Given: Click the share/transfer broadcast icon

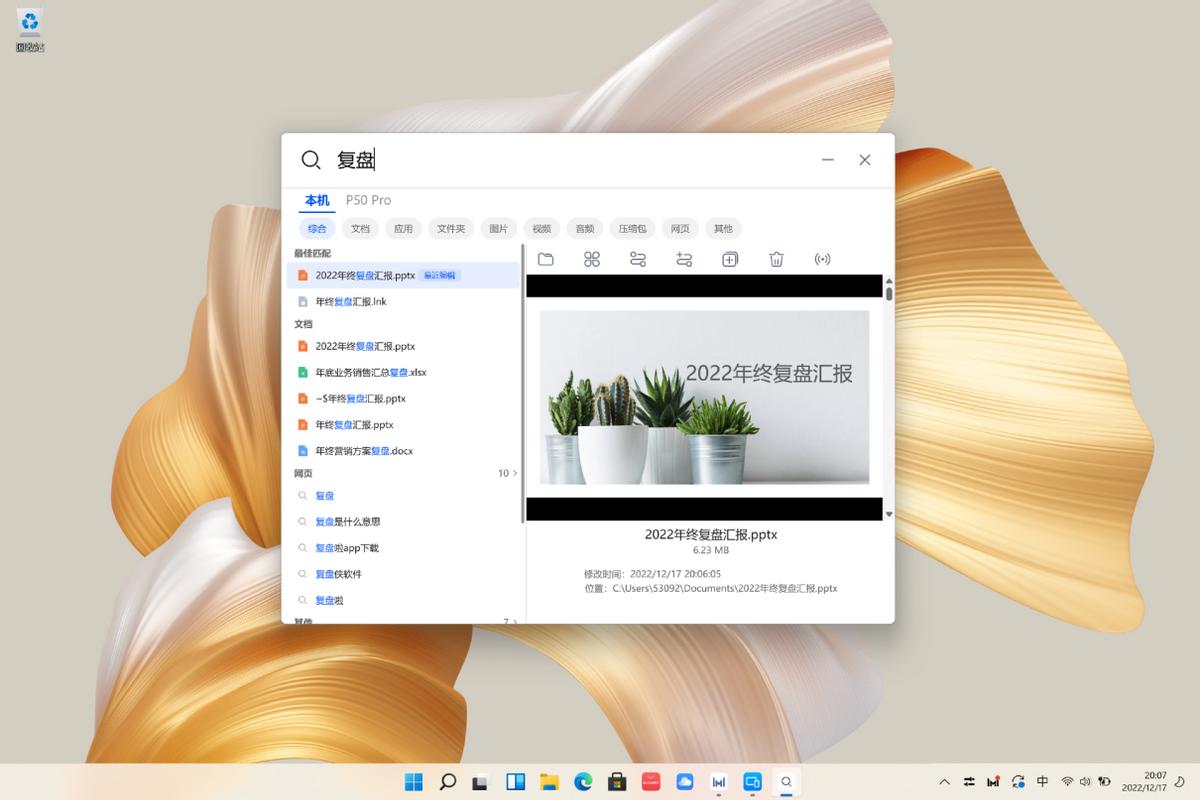Looking at the screenshot, I should click(823, 259).
